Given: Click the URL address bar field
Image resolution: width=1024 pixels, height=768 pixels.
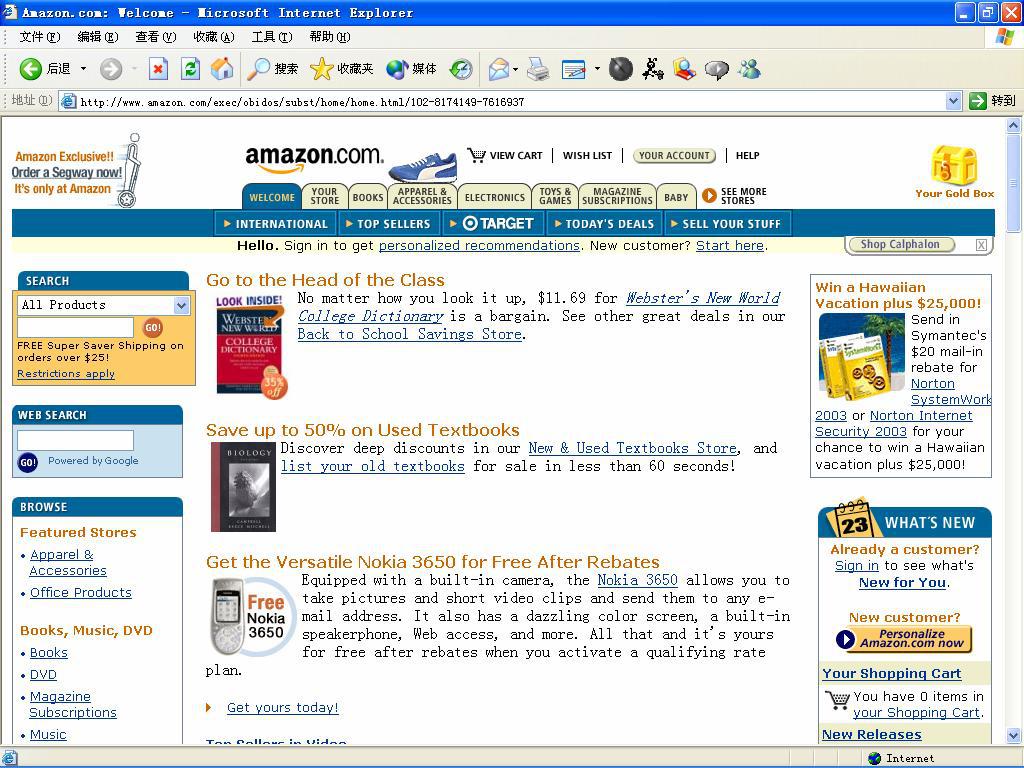Looking at the screenshot, I should tap(511, 101).
